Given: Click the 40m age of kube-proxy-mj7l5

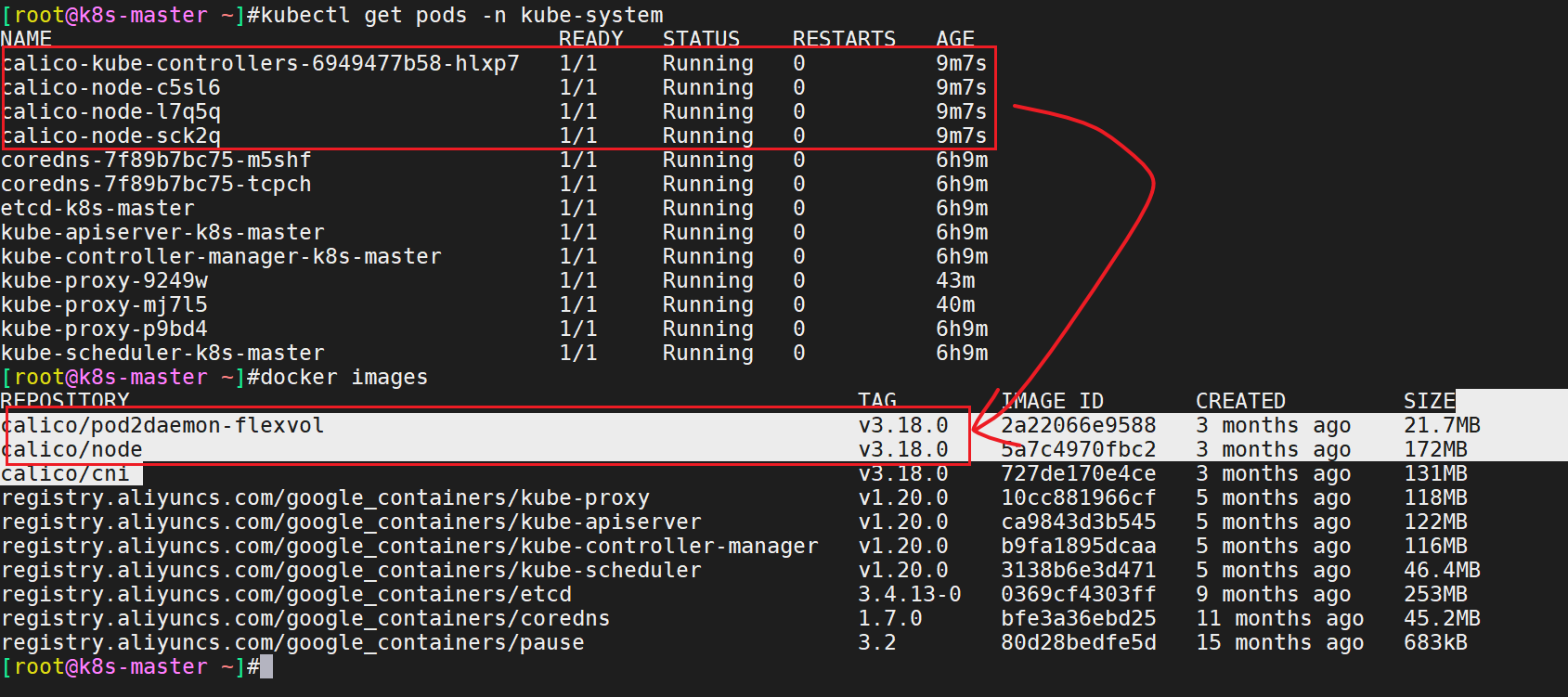Looking at the screenshot, I should (x=955, y=304).
